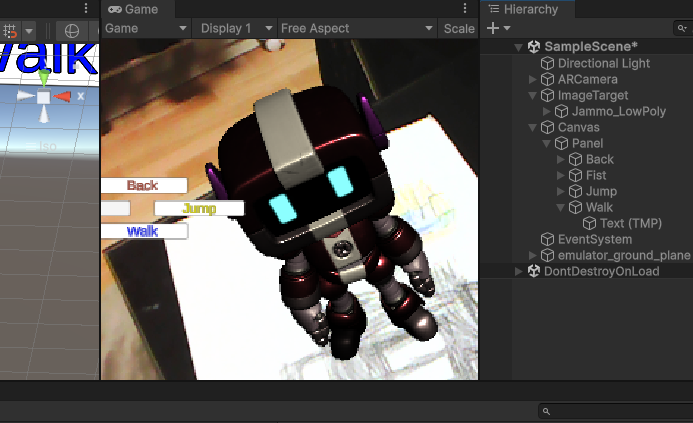Click the red X-axis cone on gizmo
Screen dimensions: 693x423
[62, 97]
